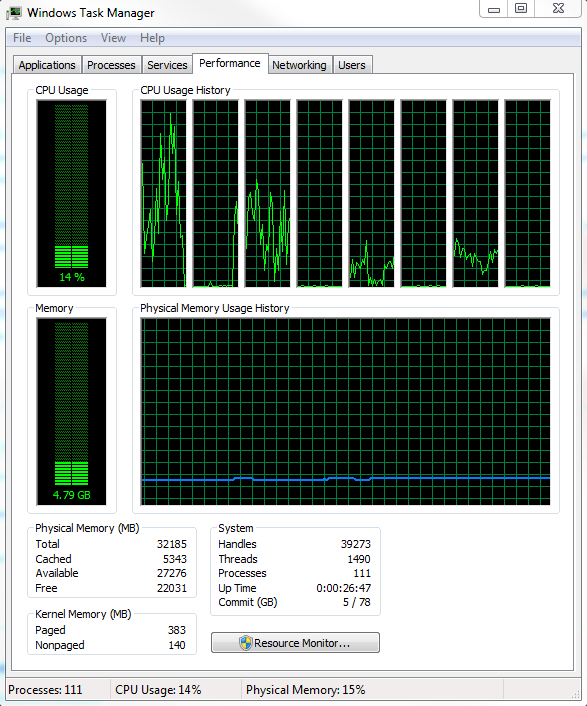The width and height of the screenshot is (587, 706).
Task: Click the Nonpaged kernel memory value 140
Action: (x=177, y=645)
